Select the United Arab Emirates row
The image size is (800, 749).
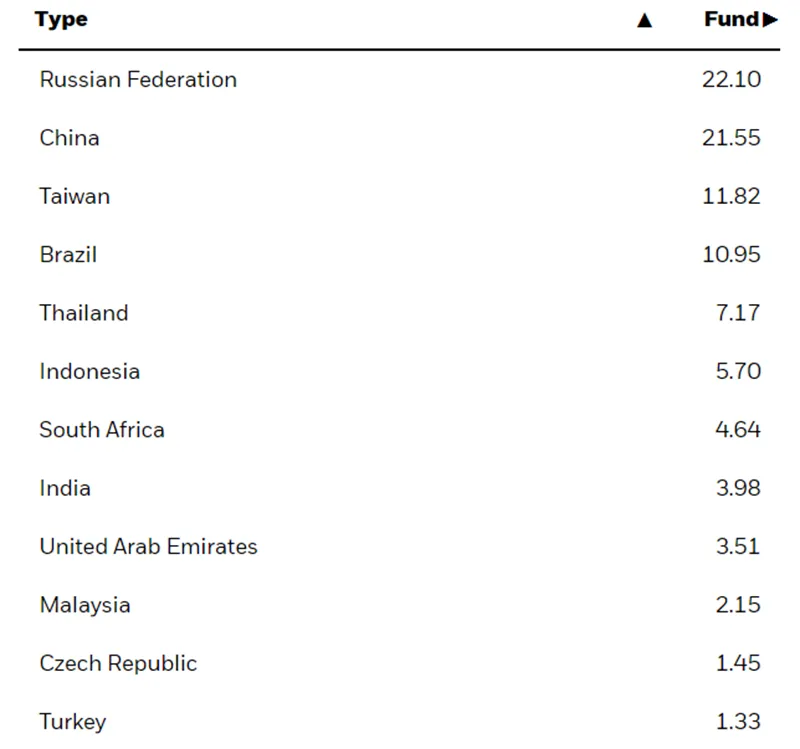click(399, 546)
